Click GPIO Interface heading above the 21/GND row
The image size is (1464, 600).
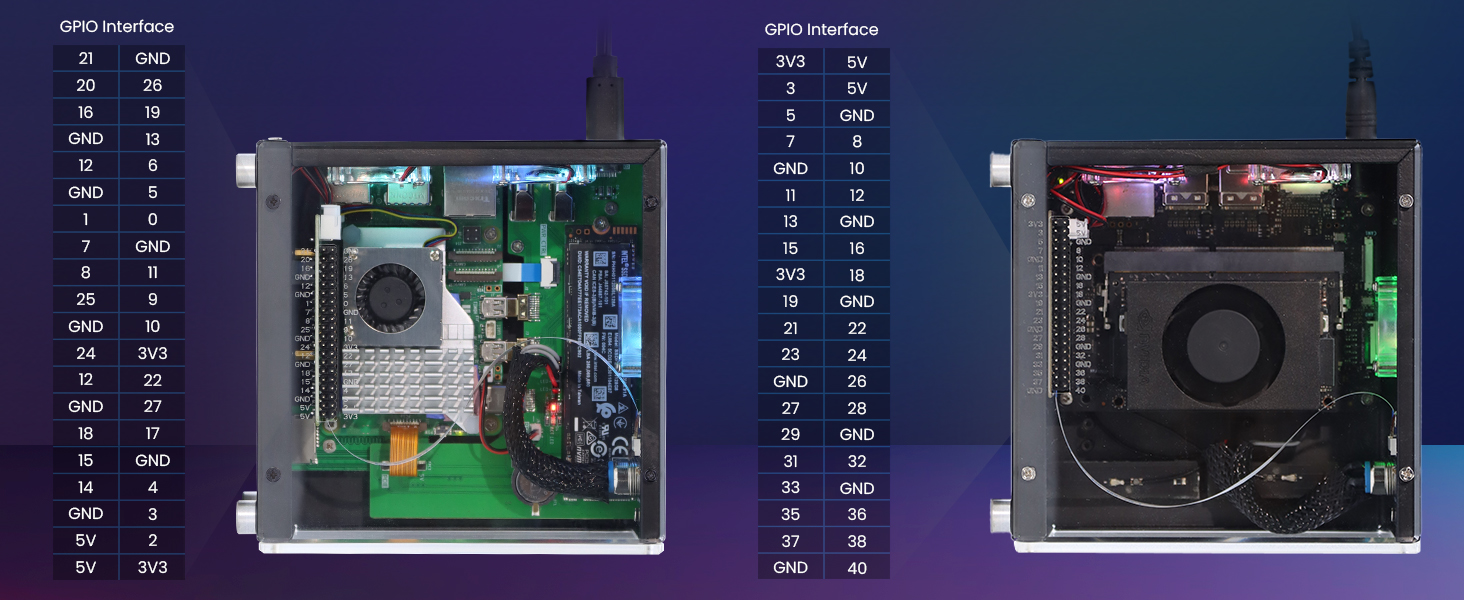(x=117, y=27)
